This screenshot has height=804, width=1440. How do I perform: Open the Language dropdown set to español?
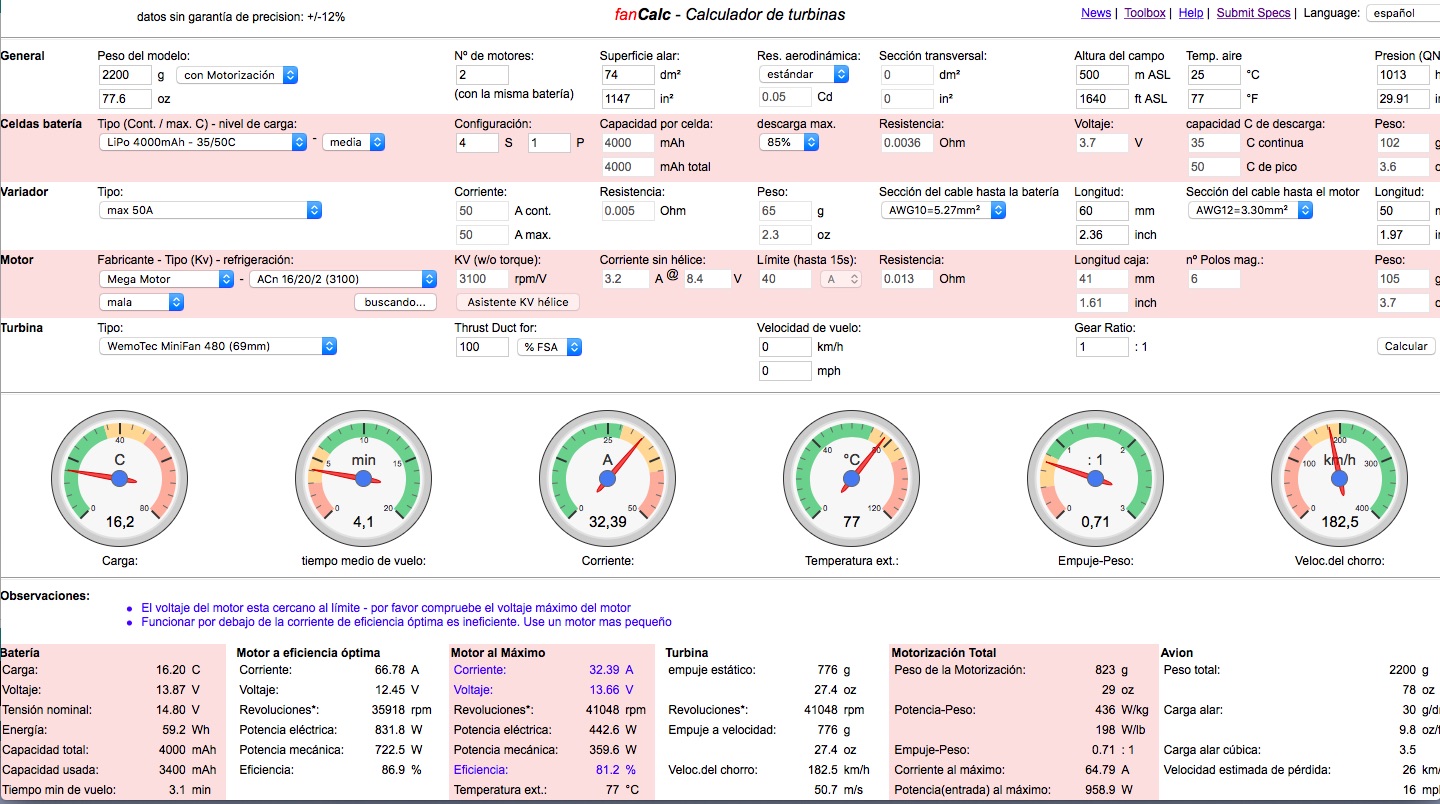(1402, 14)
